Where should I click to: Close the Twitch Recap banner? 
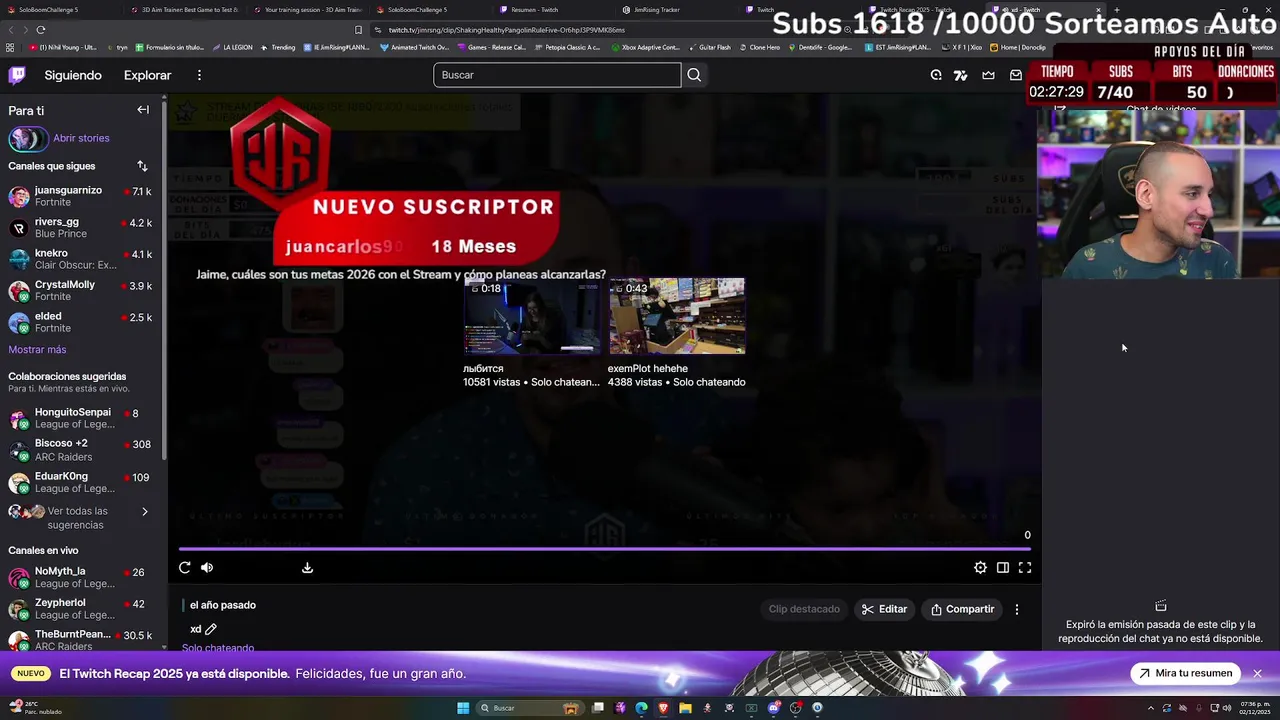pyautogui.click(x=1257, y=673)
